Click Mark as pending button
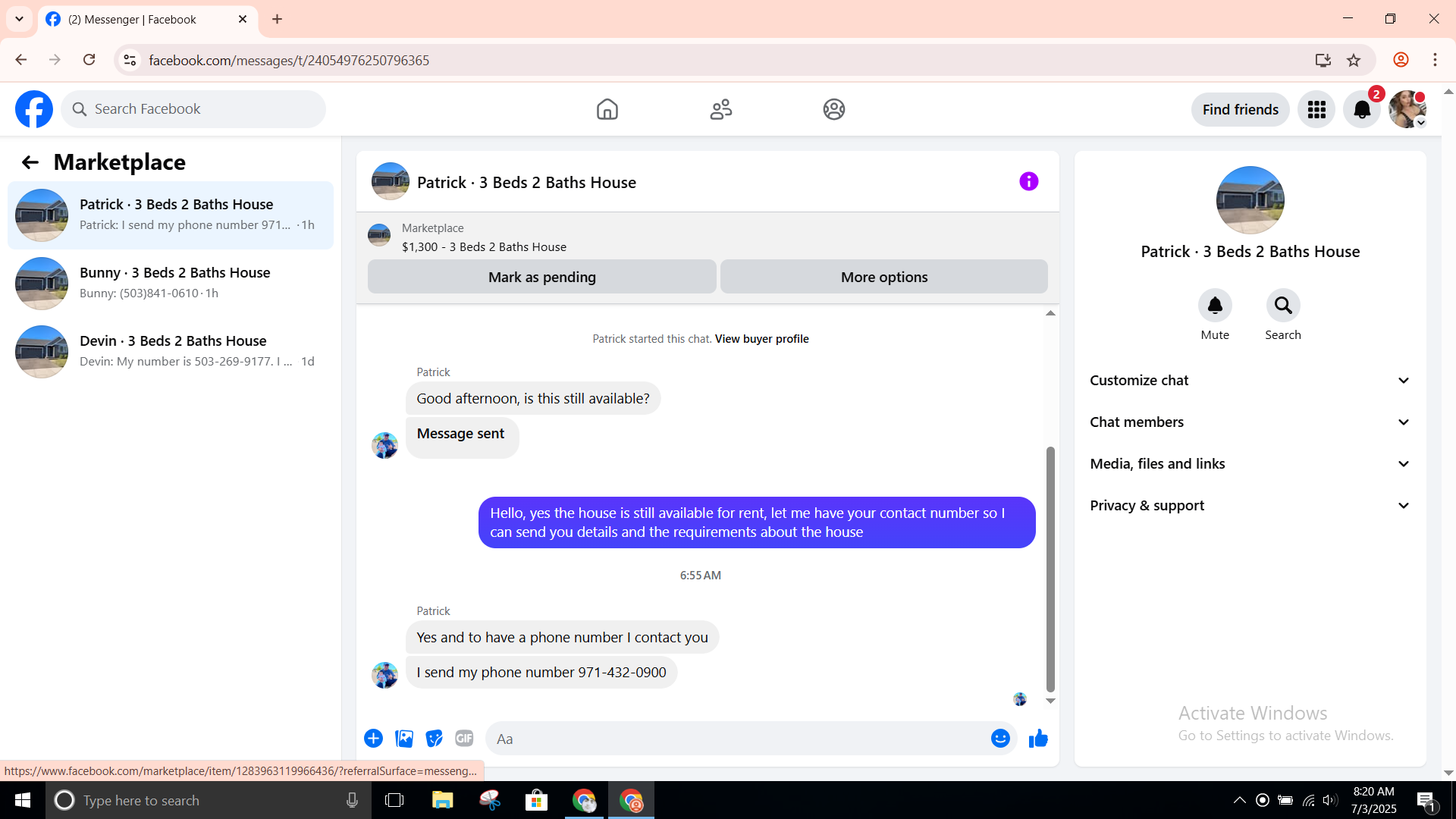 (x=541, y=277)
